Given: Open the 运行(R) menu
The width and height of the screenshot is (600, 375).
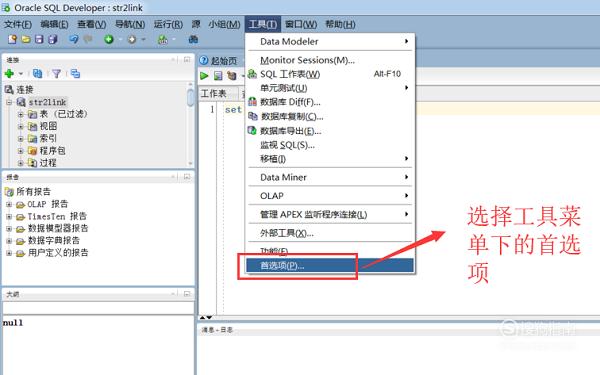Looking at the screenshot, I should click(x=168, y=24).
